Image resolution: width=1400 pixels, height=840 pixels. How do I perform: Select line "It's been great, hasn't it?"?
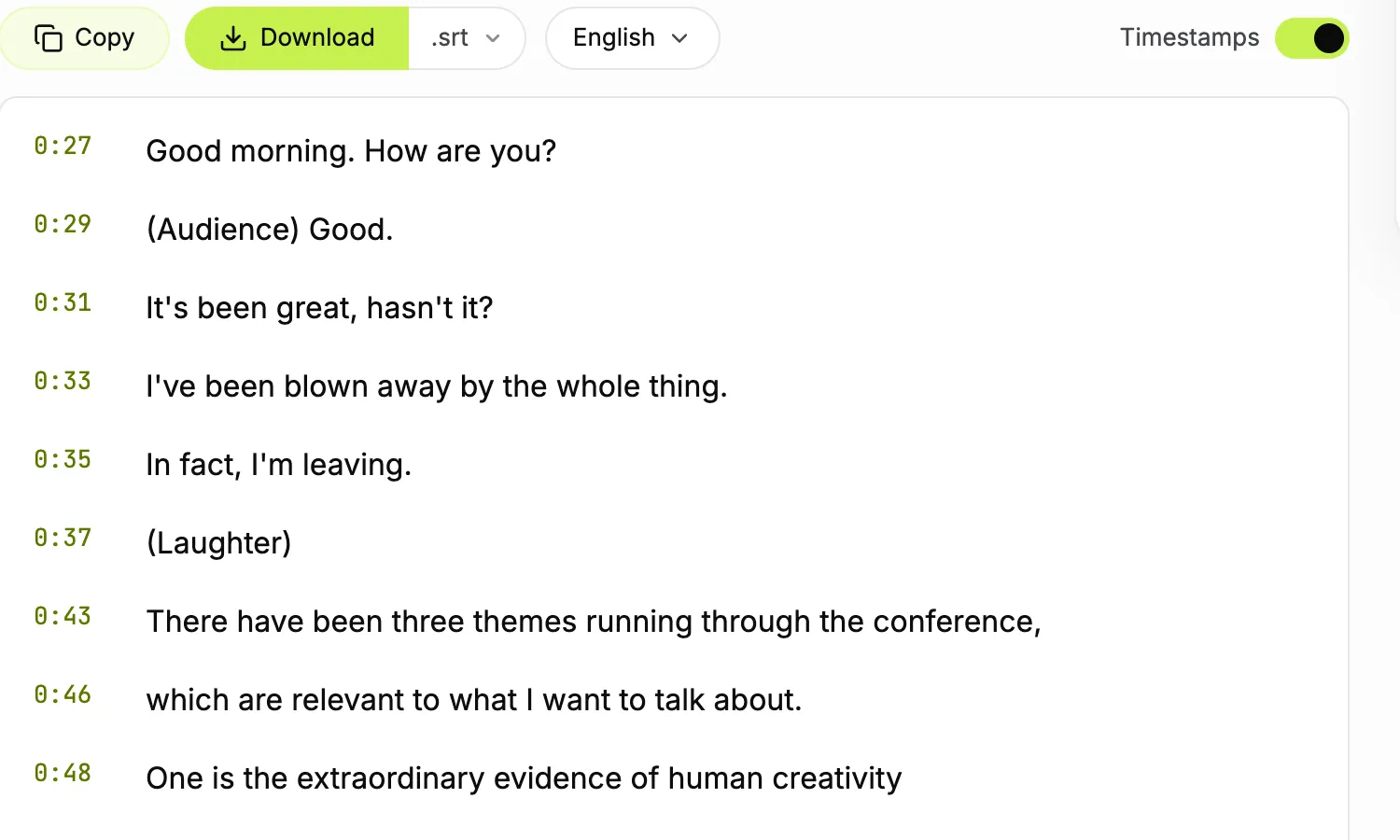coord(319,308)
